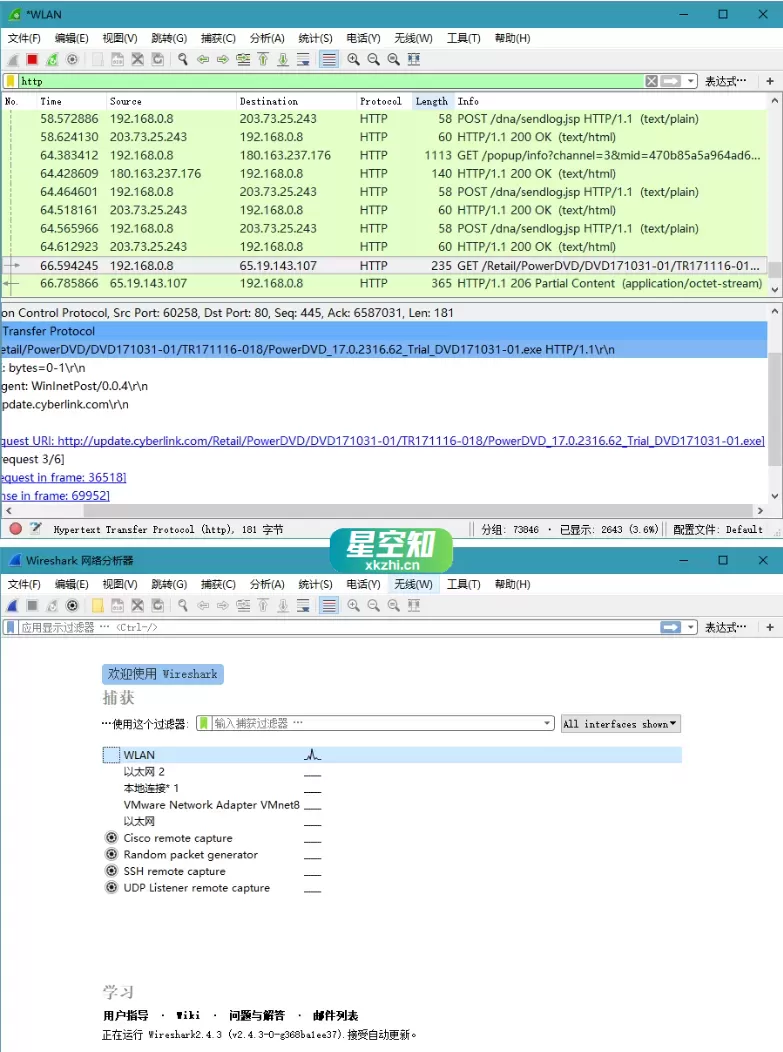Clear the http display filter with X button
783x1052 pixels.
coord(651,81)
